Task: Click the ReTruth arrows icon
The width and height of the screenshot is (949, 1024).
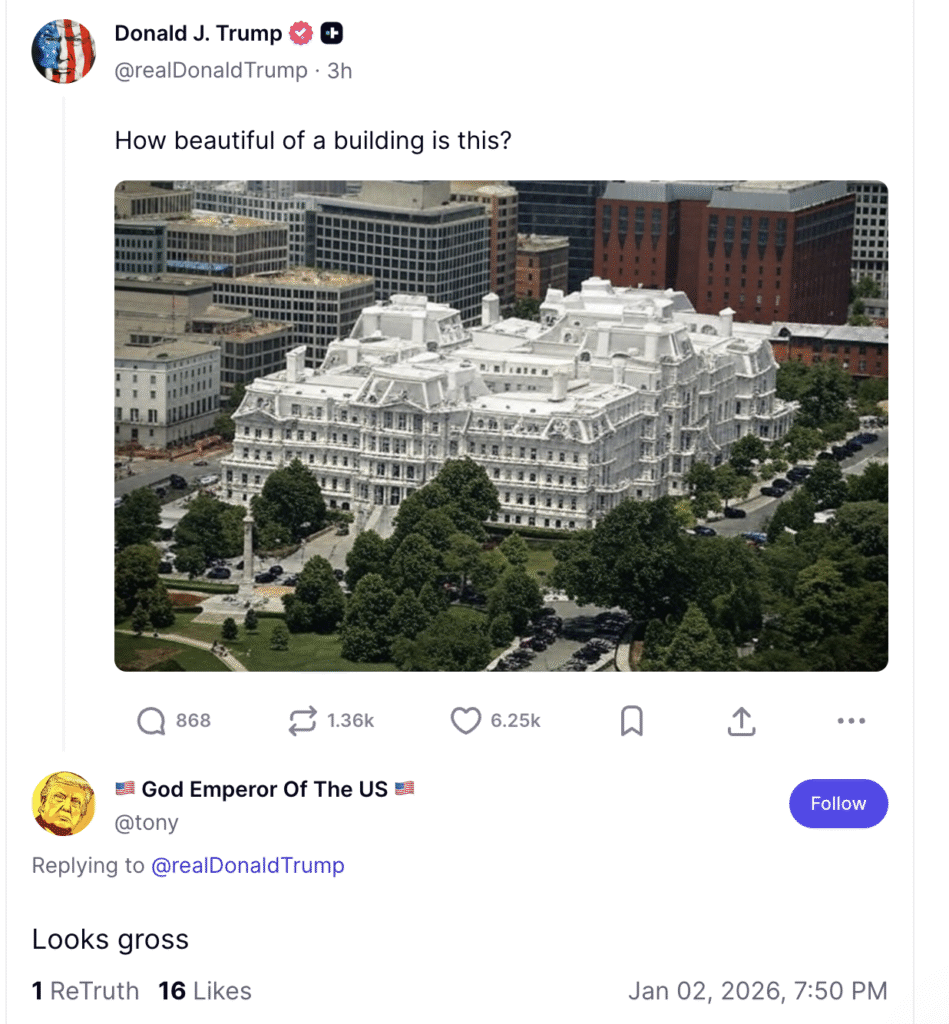Action: pyautogui.click(x=301, y=721)
